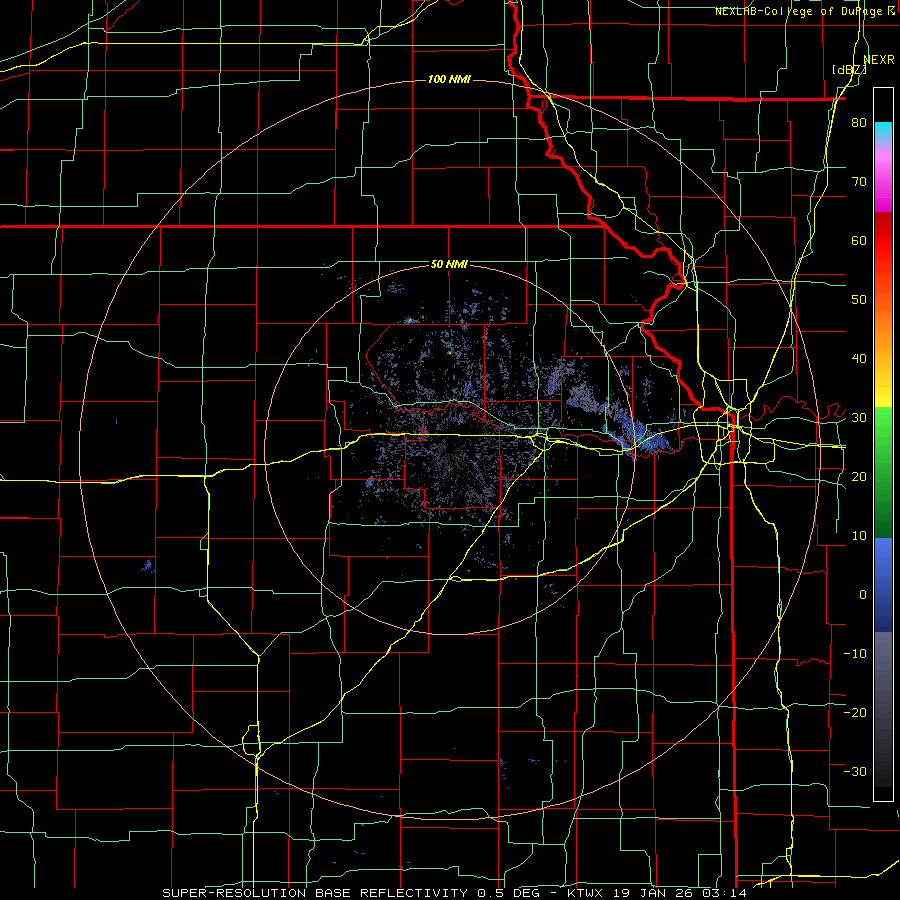Click the green segment of the reflectivity color bar
The height and width of the screenshot is (900, 900).
(x=883, y=472)
